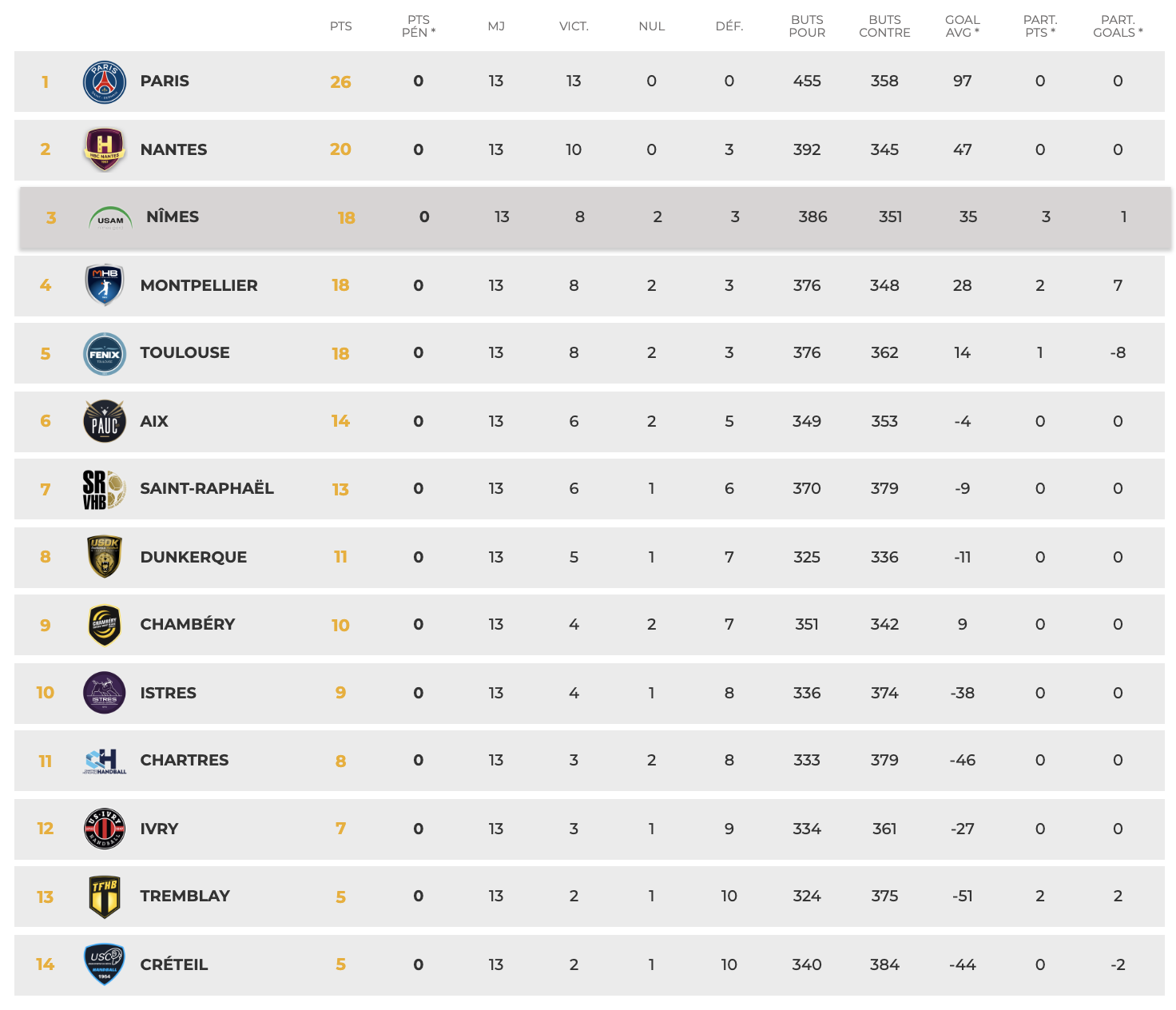Click the BUTS POUR column header
This screenshot has height=1010, width=1176.
click(807, 26)
